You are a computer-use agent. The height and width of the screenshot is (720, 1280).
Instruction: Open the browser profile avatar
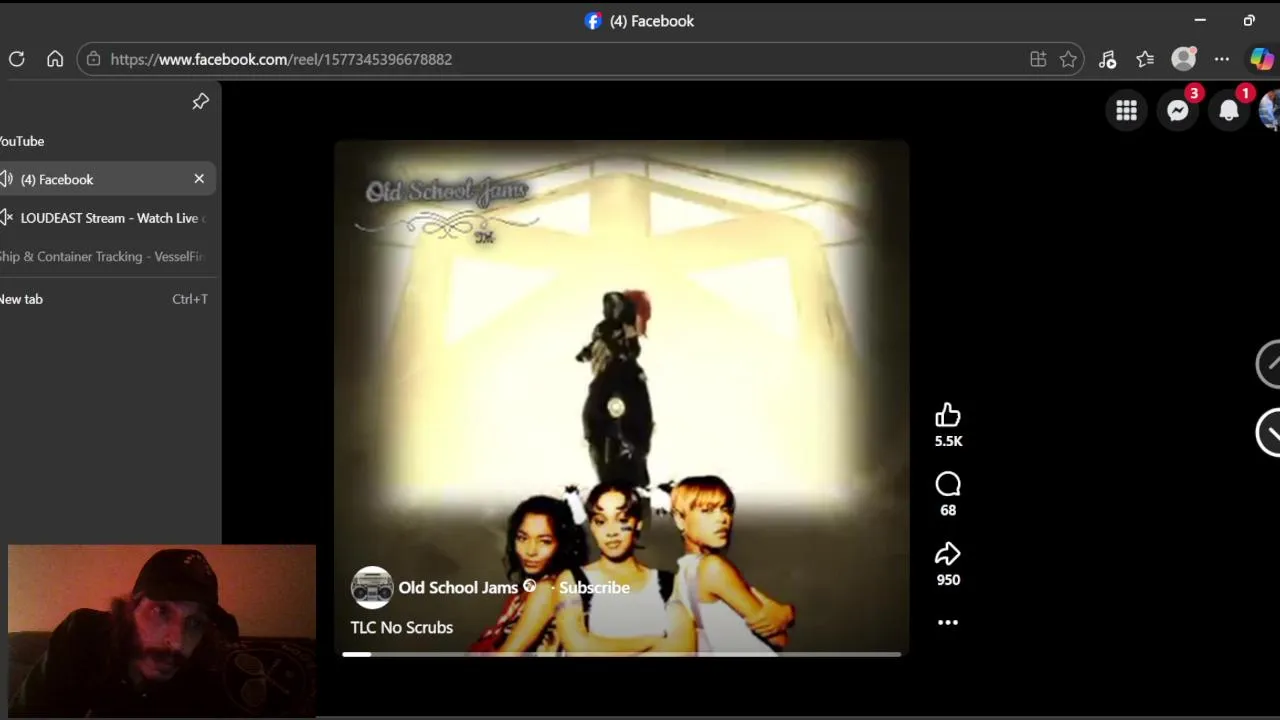[x=1183, y=59]
